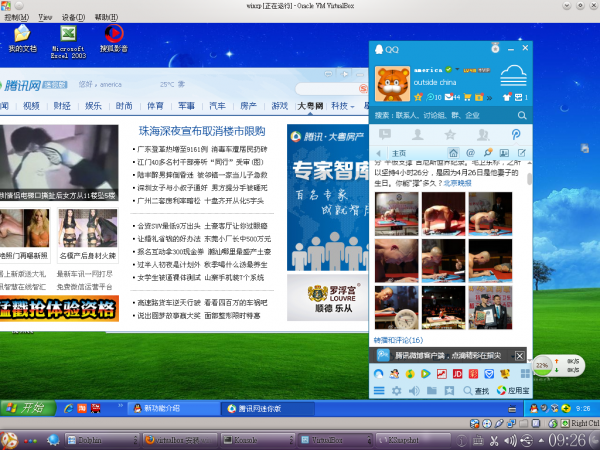Open america's QQ avatar profile
The height and width of the screenshot is (450, 600).
coord(392,84)
